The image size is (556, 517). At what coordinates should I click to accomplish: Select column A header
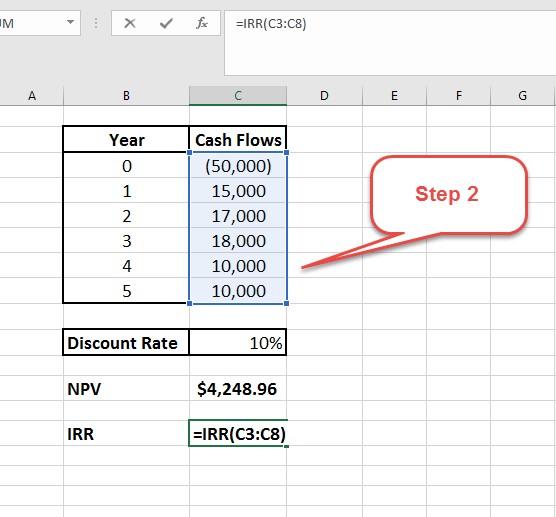pyautogui.click(x=32, y=95)
